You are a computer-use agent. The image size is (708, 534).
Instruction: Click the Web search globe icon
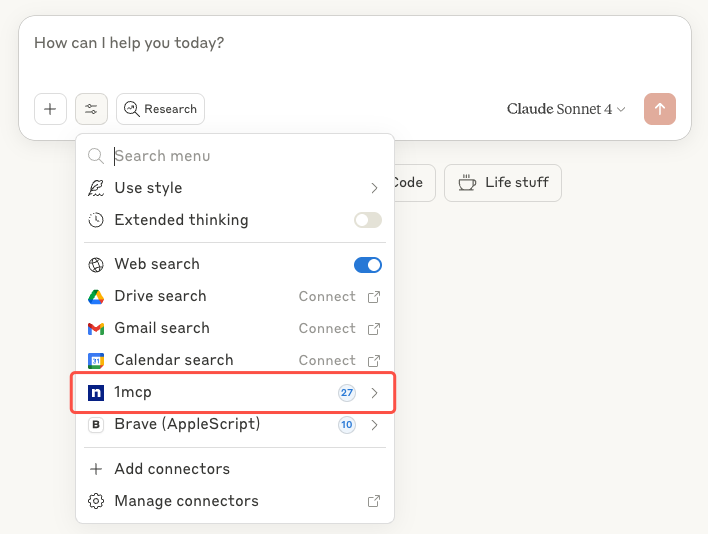tap(96, 265)
